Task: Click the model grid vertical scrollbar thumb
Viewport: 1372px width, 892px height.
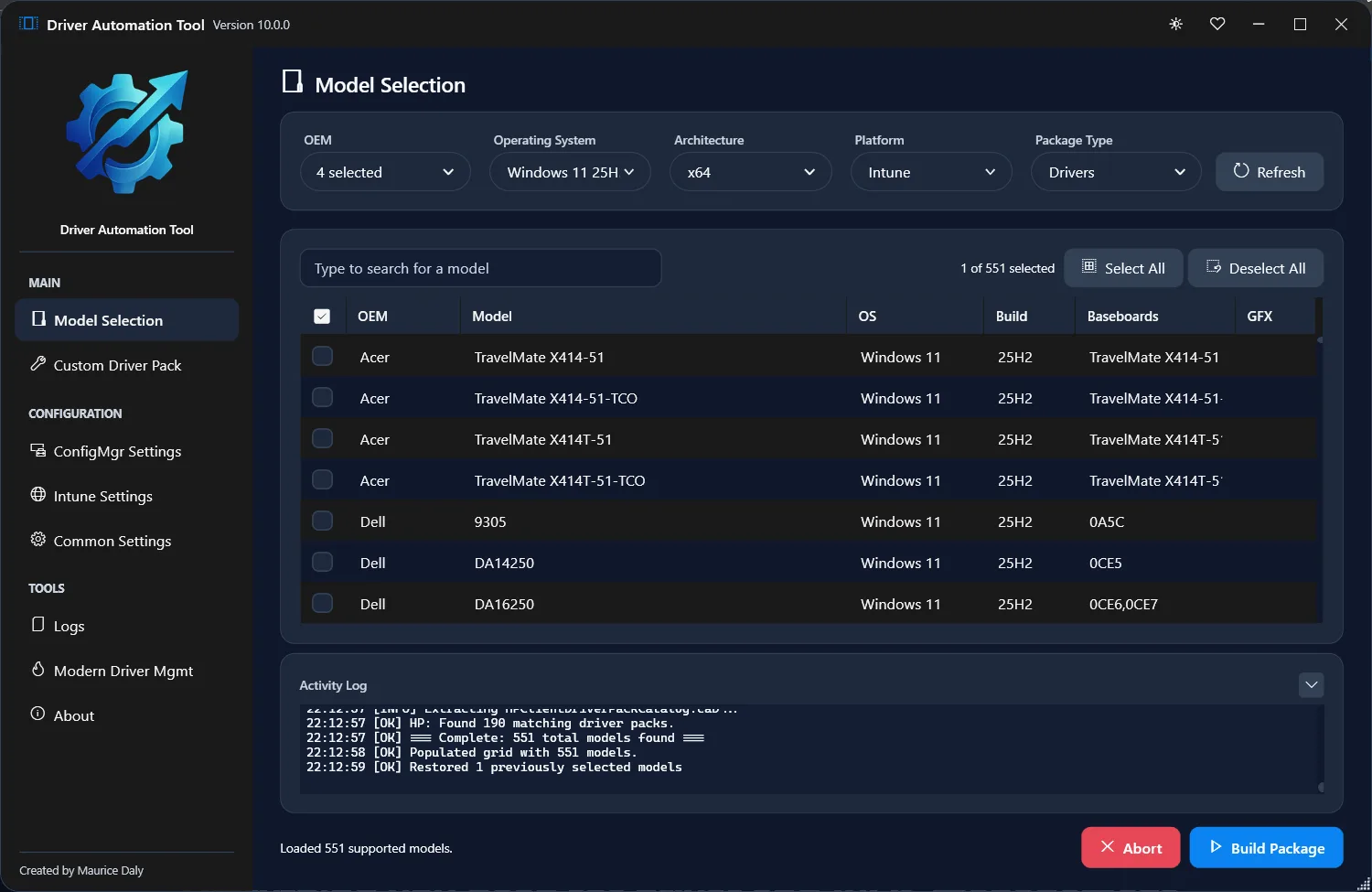Action: pos(1320,339)
